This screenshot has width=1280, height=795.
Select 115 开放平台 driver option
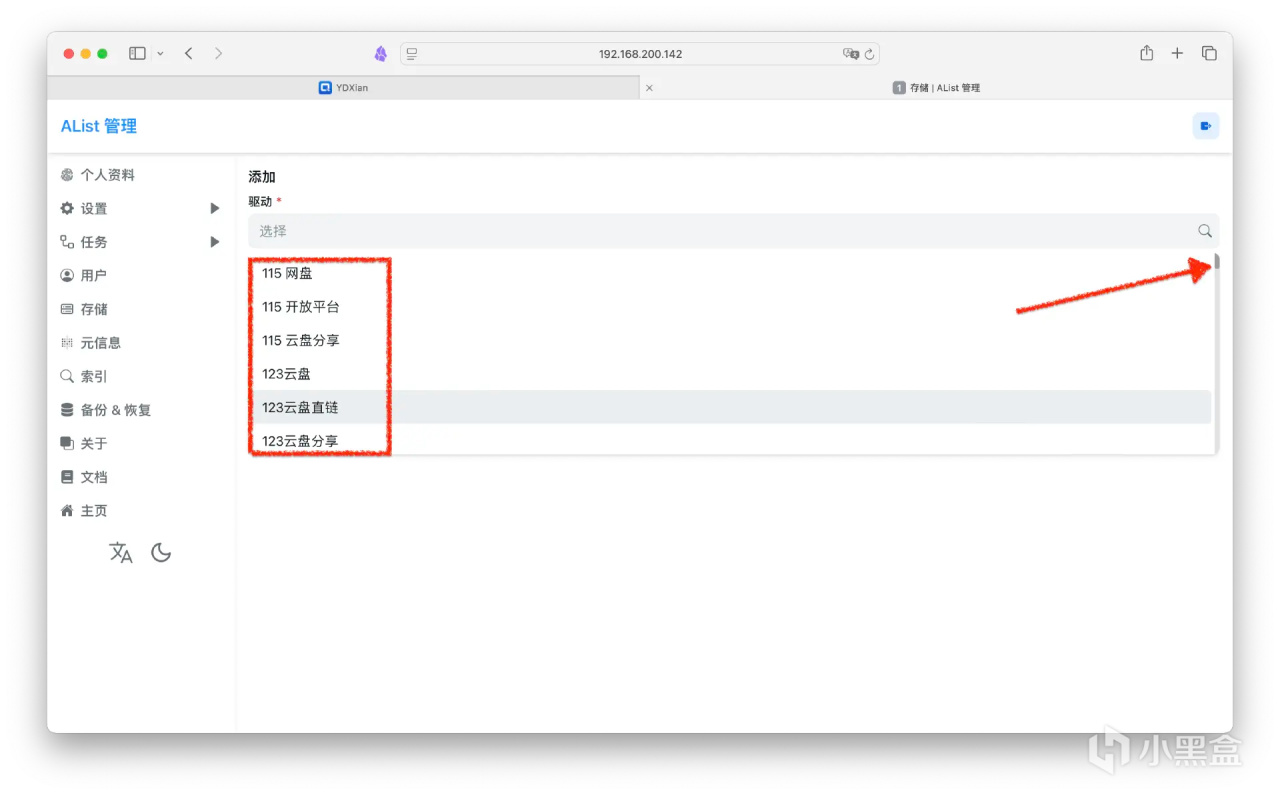pos(732,307)
